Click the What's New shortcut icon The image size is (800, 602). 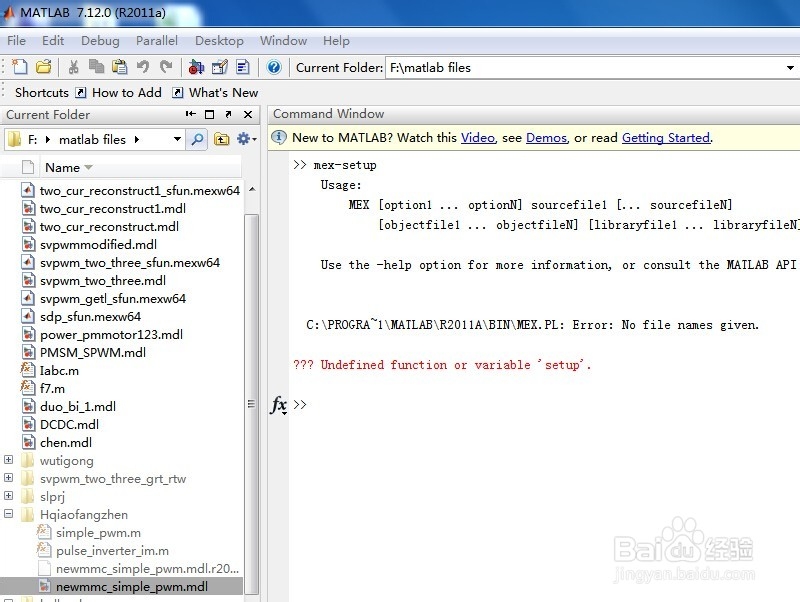[x=178, y=92]
